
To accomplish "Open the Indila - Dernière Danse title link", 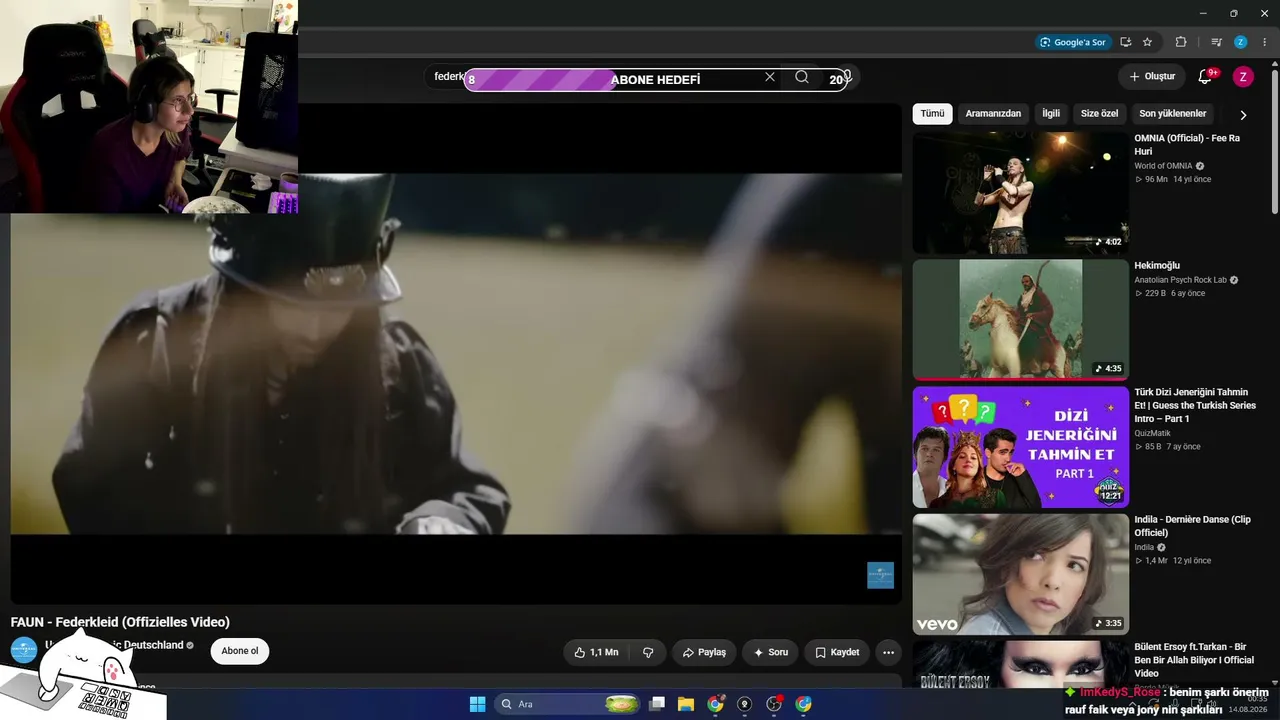I will (x=1192, y=526).
